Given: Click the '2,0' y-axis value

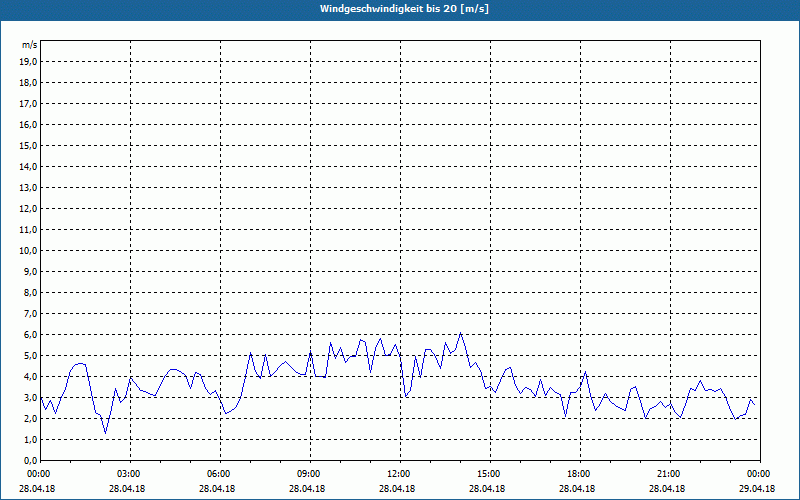Looking at the screenshot, I should tap(31, 419).
